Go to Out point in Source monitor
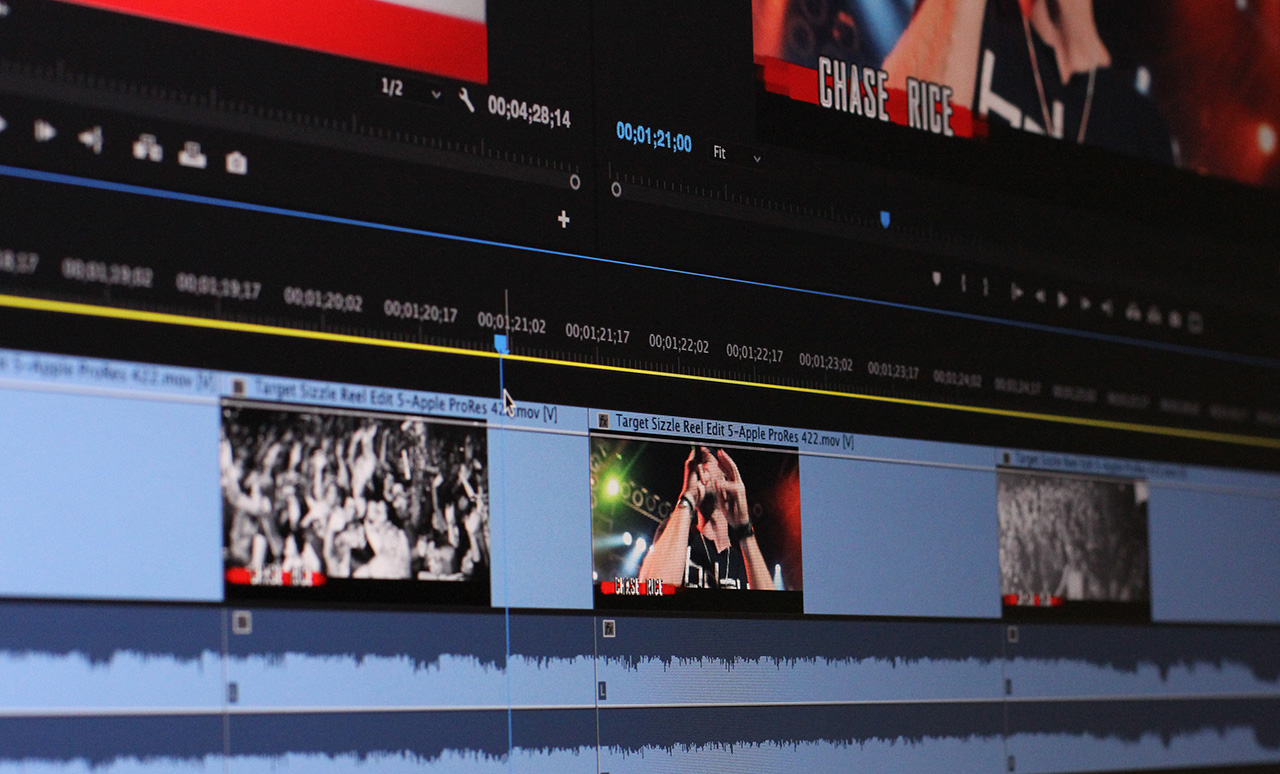 tap(91, 138)
